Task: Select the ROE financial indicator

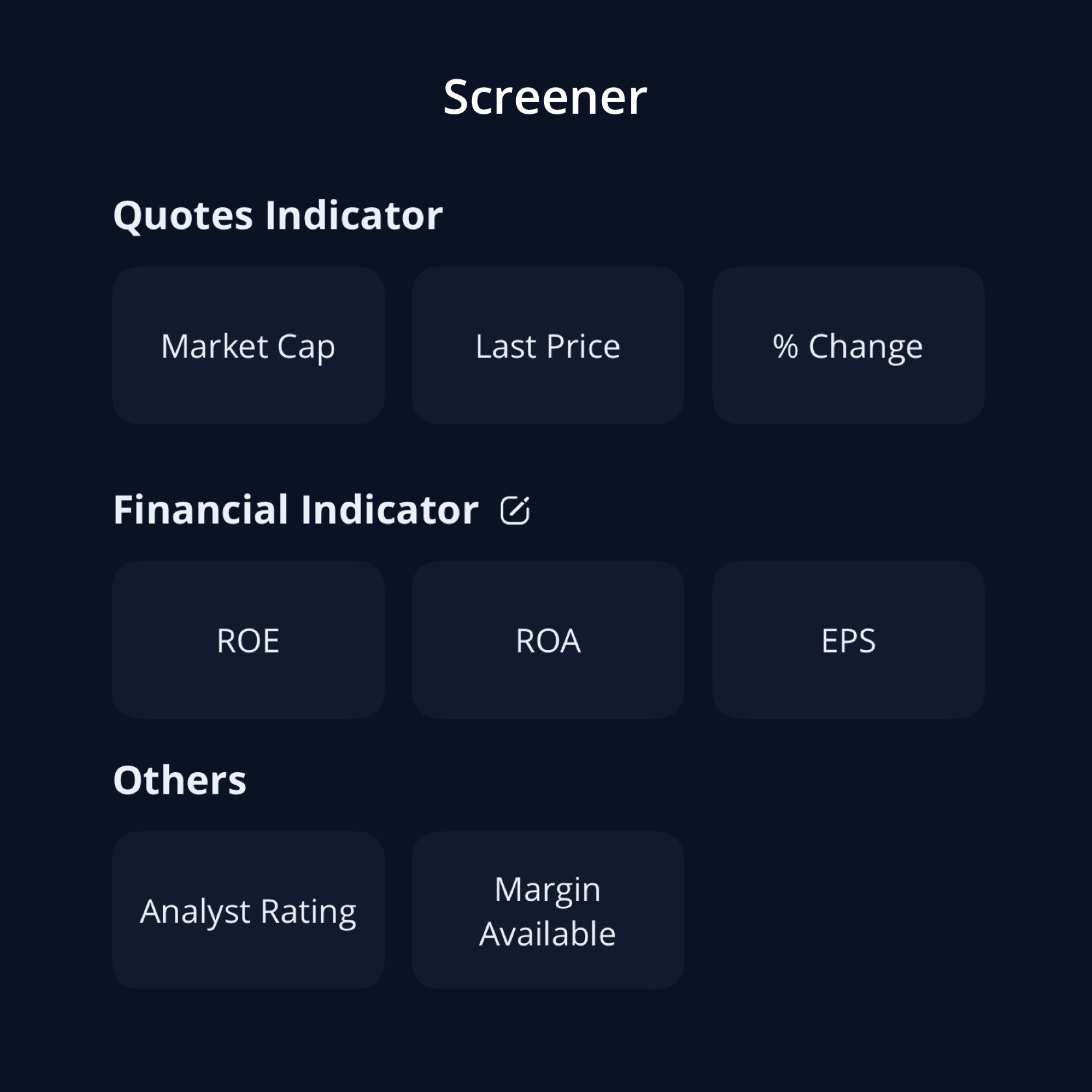Action: point(248,640)
